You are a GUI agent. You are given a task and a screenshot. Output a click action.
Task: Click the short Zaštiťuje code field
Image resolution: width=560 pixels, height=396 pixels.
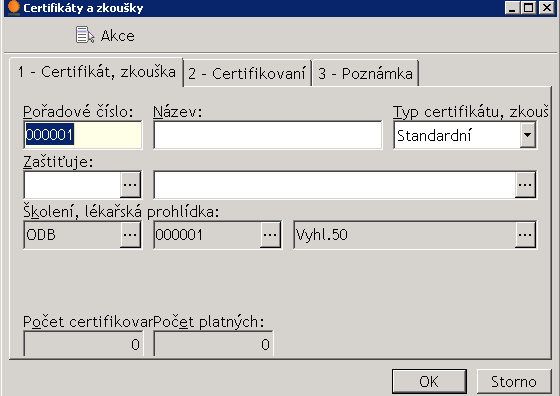[72, 185]
